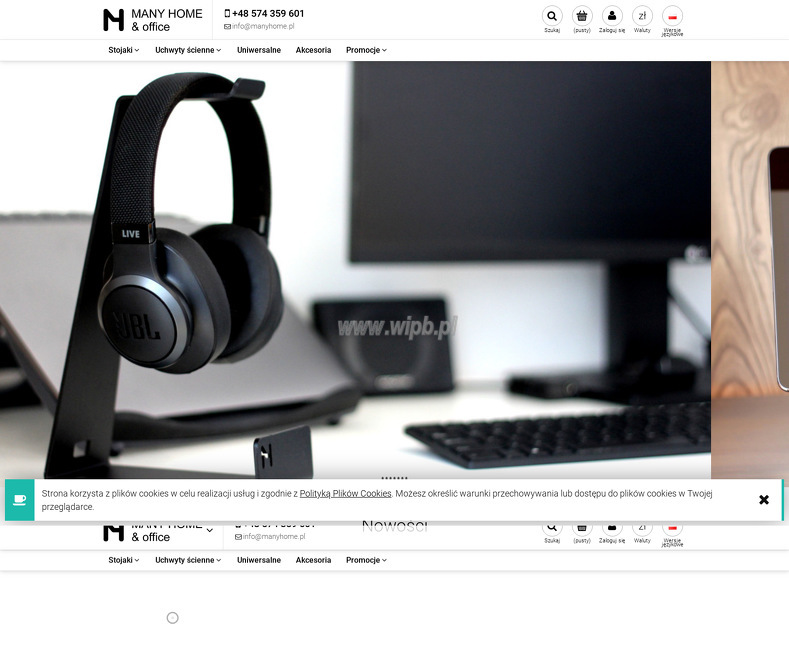Click the teal cup icon on cookie bar

tap(20, 500)
